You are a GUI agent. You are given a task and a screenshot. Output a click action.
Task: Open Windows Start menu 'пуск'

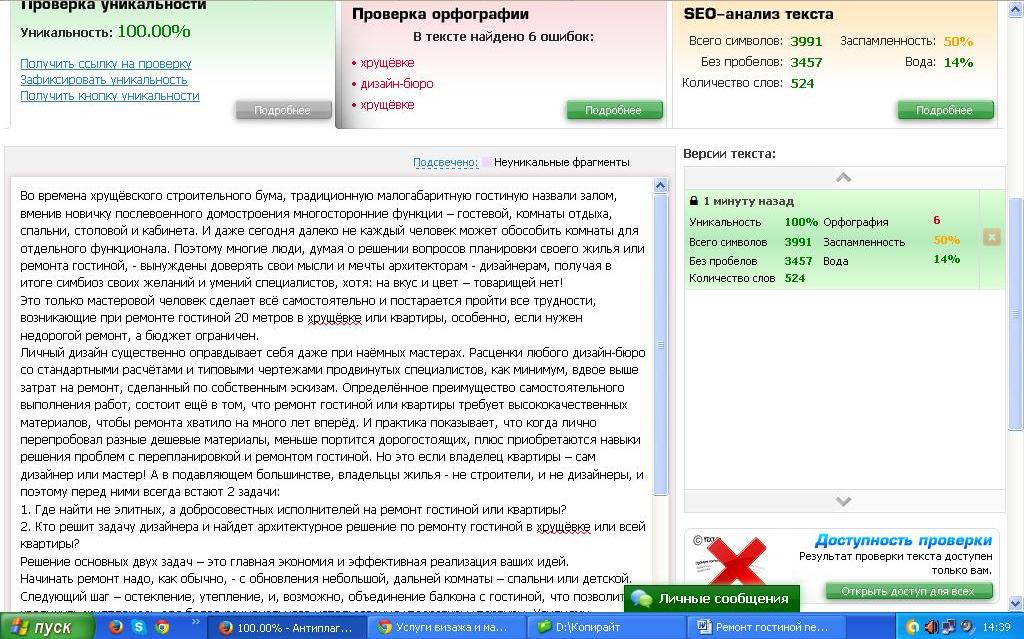(46, 627)
